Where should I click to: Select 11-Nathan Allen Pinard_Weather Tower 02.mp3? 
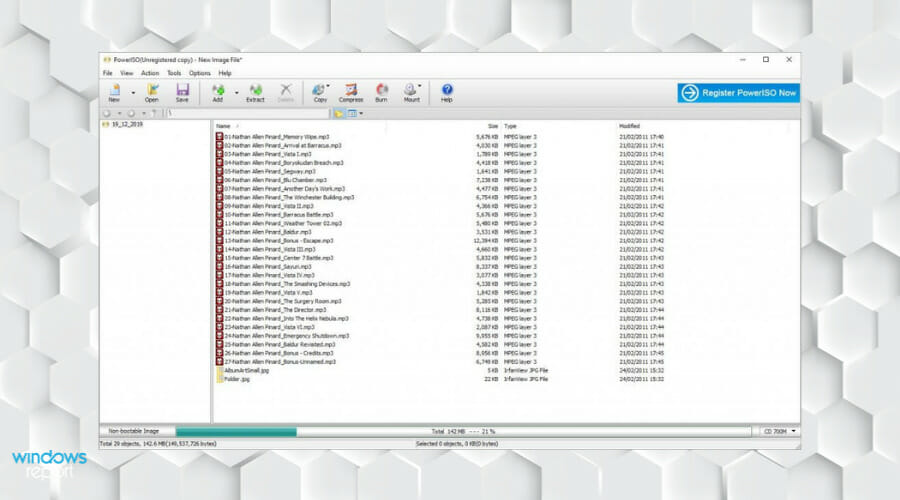(283, 223)
